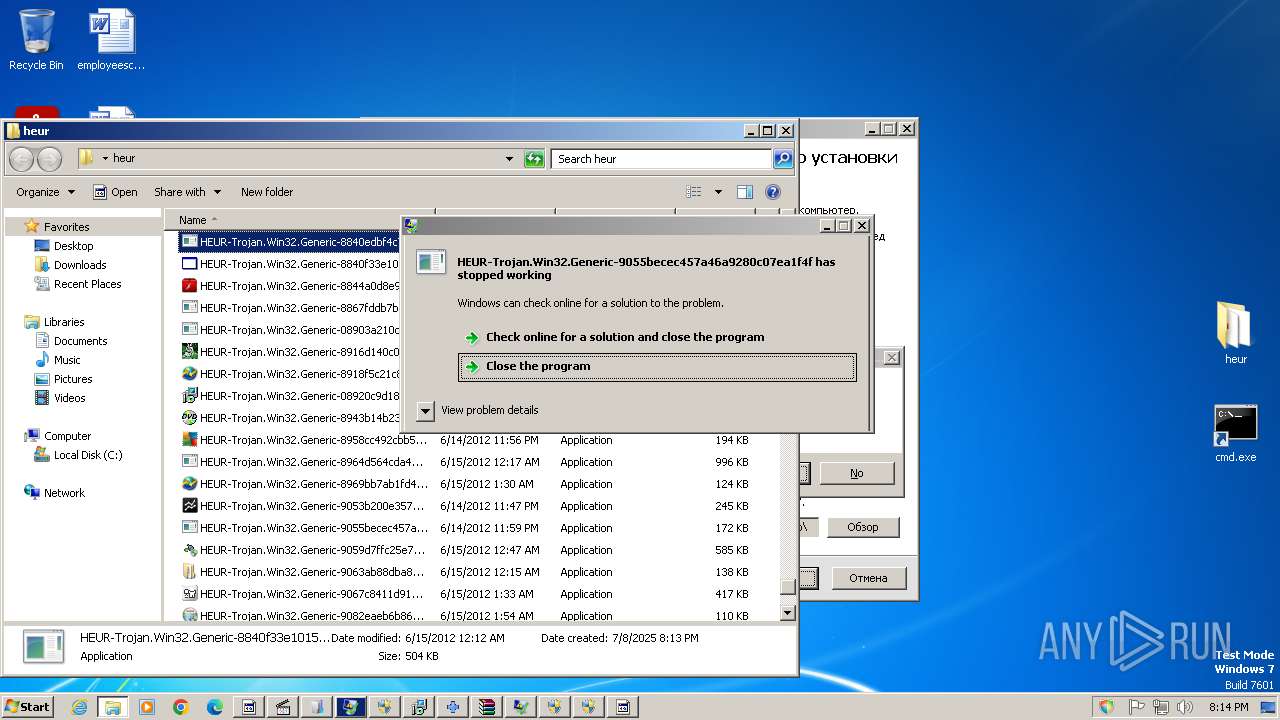The image size is (1280, 720).
Task: Open Windows Media Player from taskbar
Action: coord(147,707)
